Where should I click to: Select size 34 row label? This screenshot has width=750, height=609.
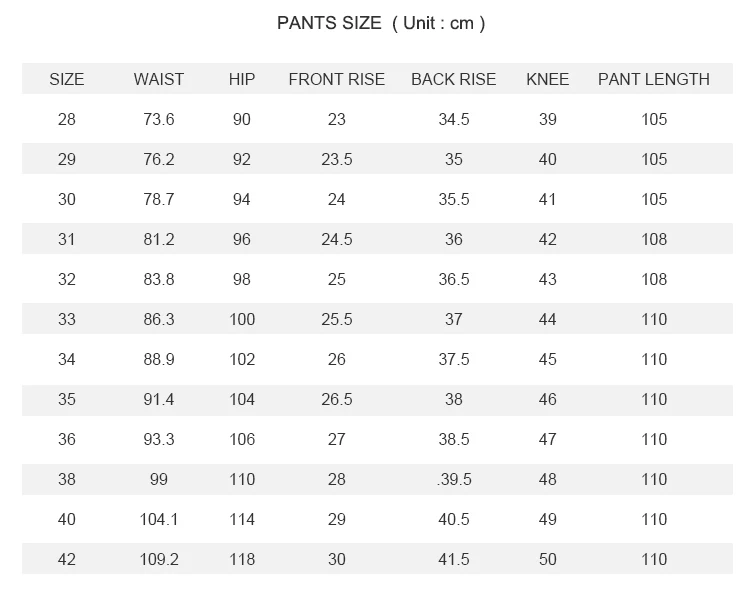(66, 359)
